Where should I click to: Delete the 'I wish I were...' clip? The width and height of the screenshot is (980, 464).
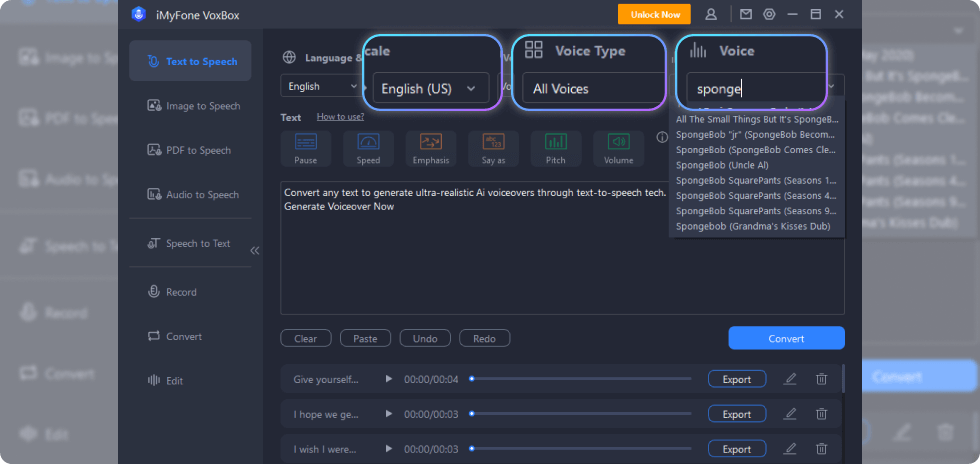[822, 449]
